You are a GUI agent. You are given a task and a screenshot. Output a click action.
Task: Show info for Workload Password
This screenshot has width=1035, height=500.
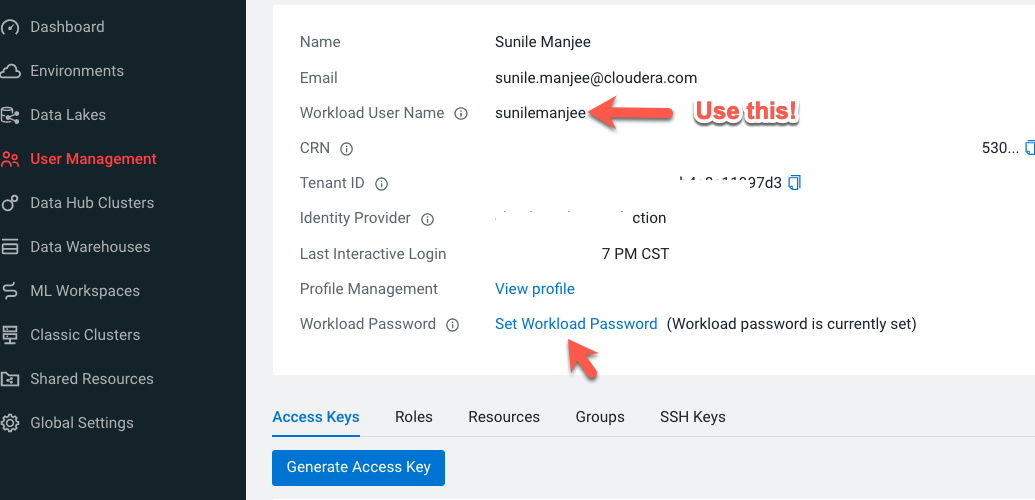tap(453, 325)
